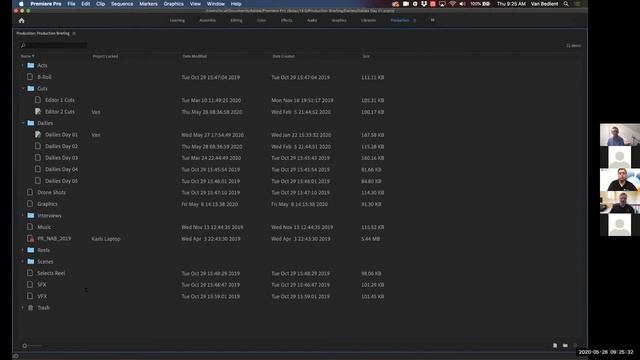The width and height of the screenshot is (640, 360).
Task: Collapse the Cuts folder
Action: 22,88
